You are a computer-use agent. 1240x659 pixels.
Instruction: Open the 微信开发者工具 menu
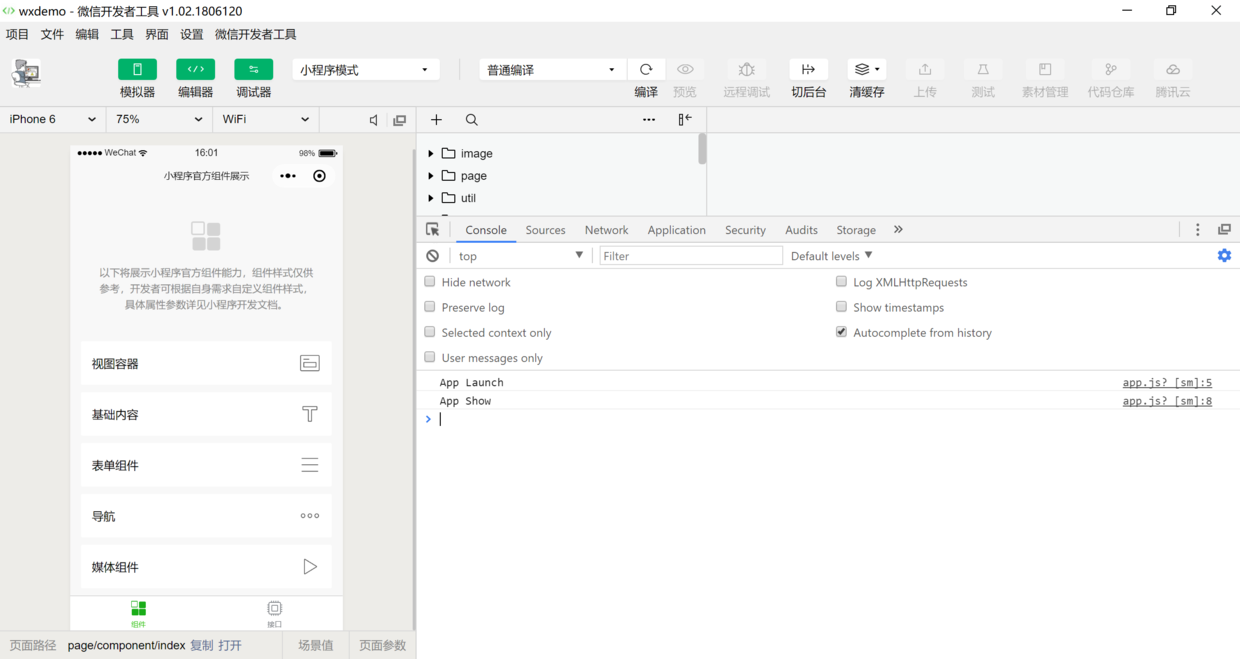point(256,34)
